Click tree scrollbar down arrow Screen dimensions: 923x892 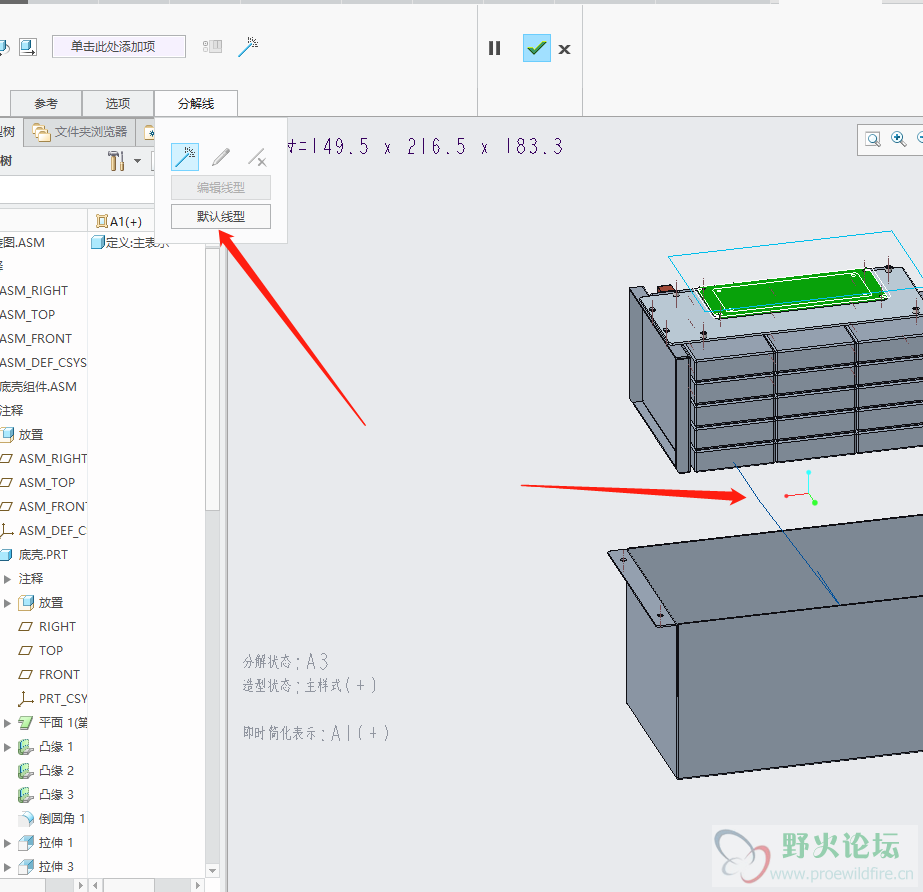click(213, 870)
